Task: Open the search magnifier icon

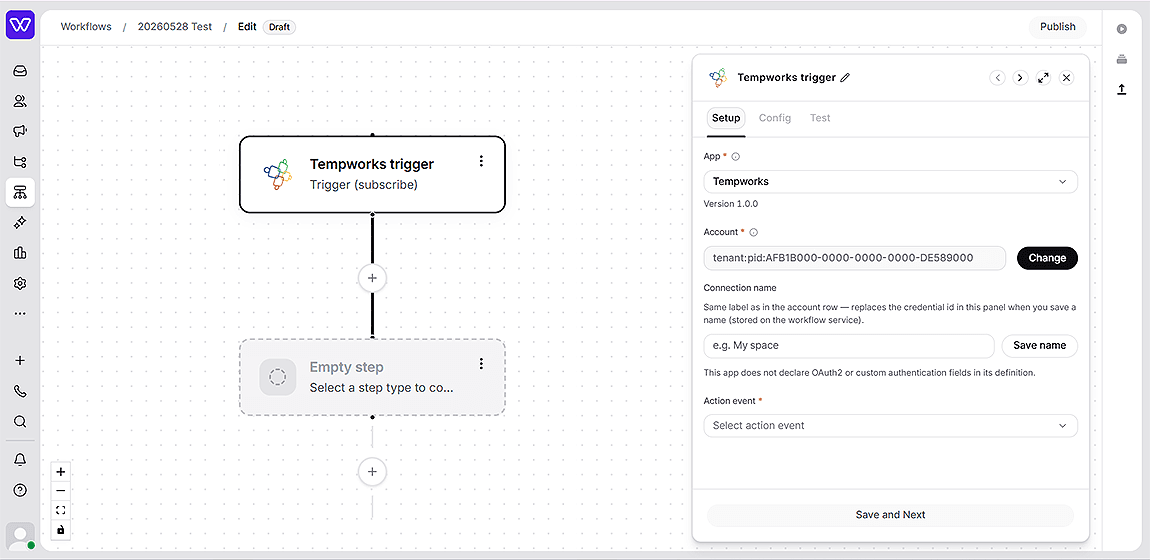Action: point(20,421)
